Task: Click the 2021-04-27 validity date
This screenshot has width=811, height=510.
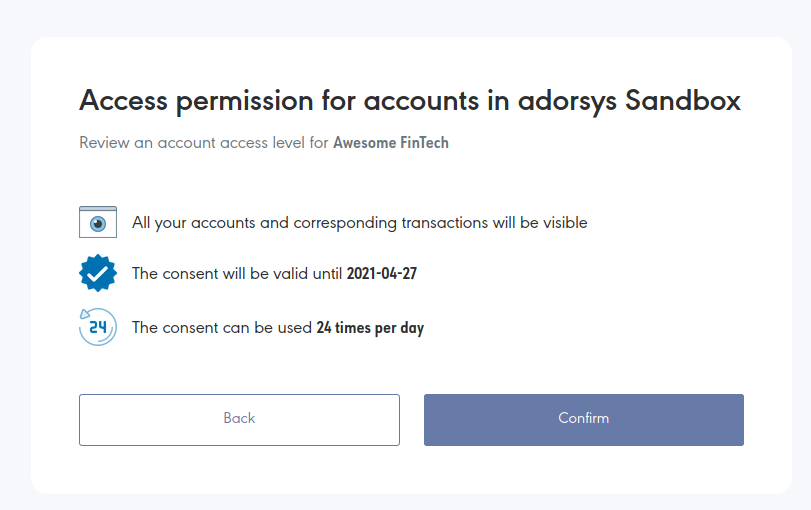Action: [x=382, y=274]
